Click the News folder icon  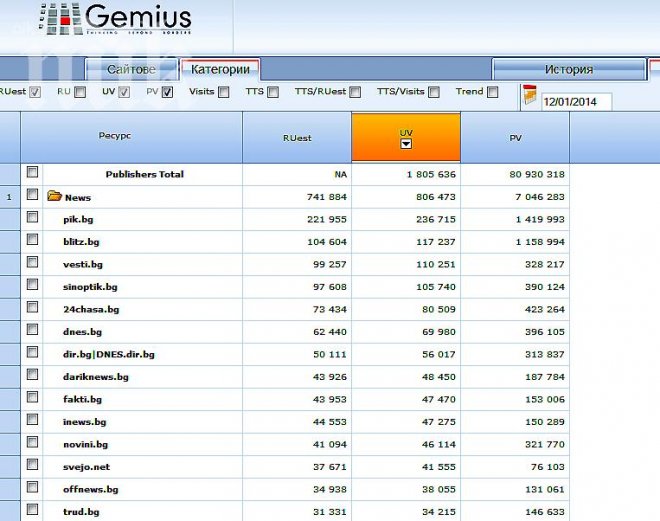pos(55,196)
